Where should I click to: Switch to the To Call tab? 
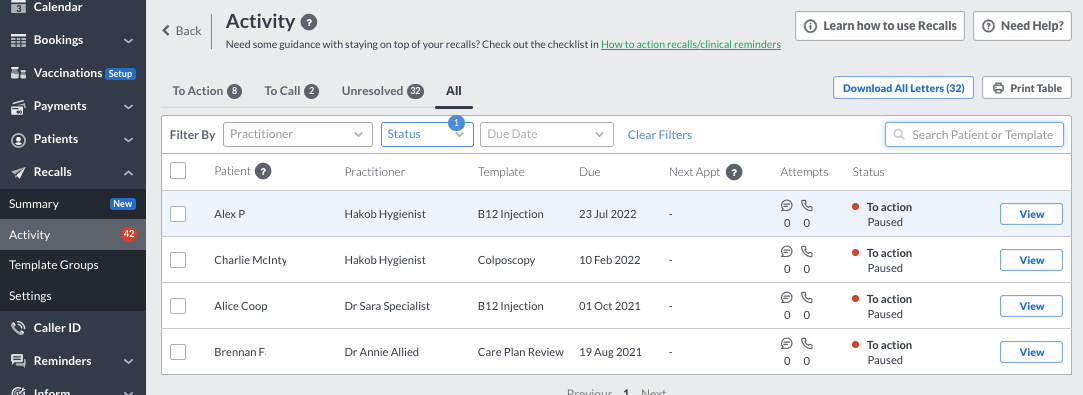[x=291, y=91]
